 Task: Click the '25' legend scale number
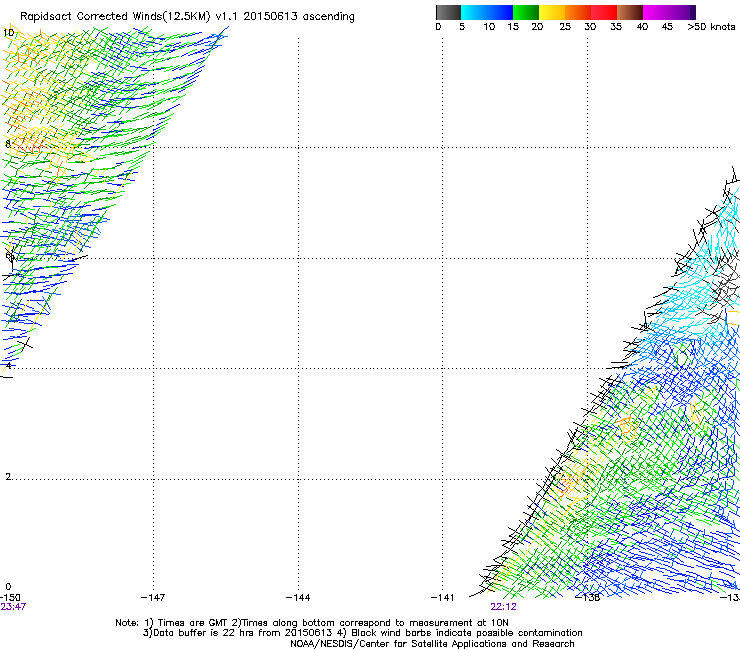pyautogui.click(x=565, y=27)
